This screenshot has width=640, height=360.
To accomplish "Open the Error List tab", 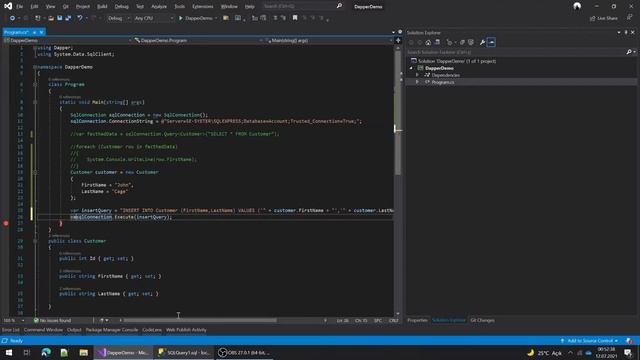I will pyautogui.click(x=11, y=330).
